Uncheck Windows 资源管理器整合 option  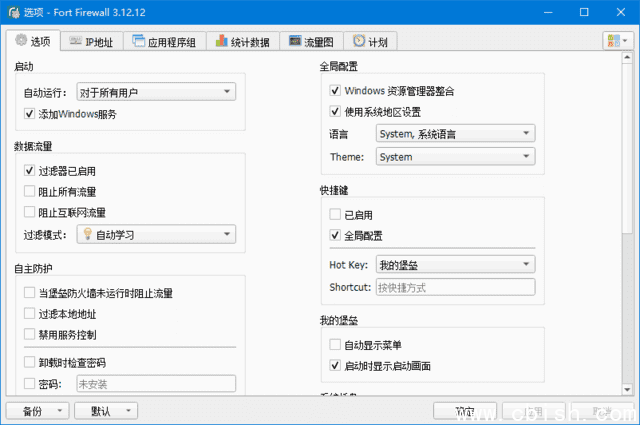335,91
